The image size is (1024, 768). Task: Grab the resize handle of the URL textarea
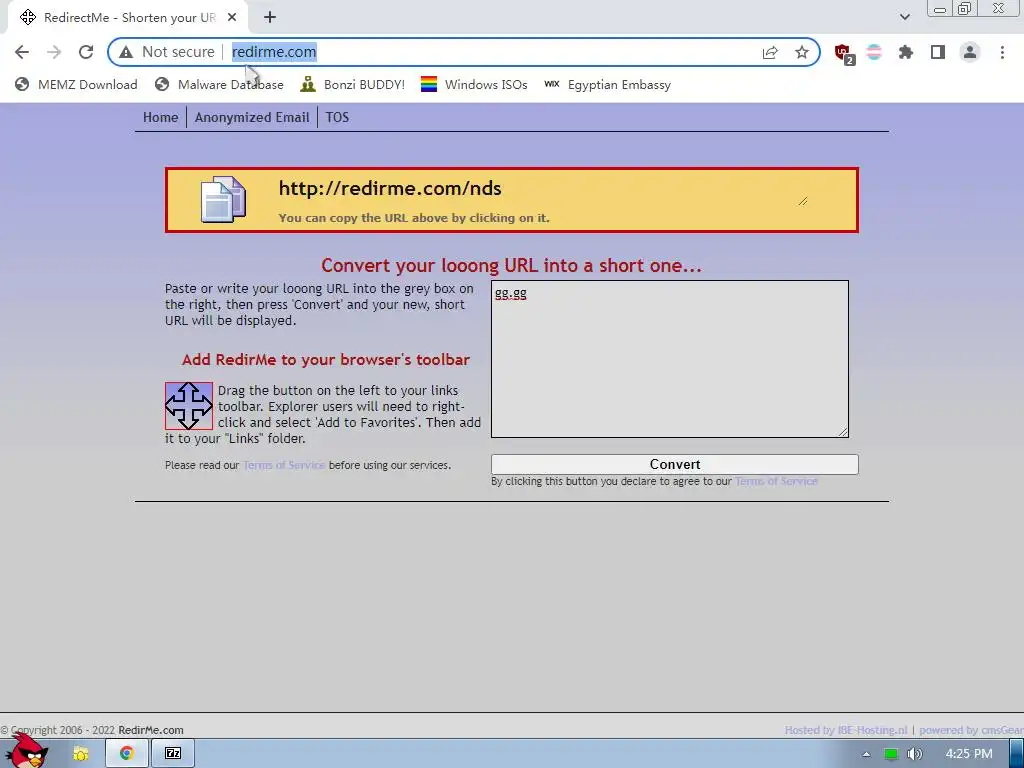coord(843,432)
